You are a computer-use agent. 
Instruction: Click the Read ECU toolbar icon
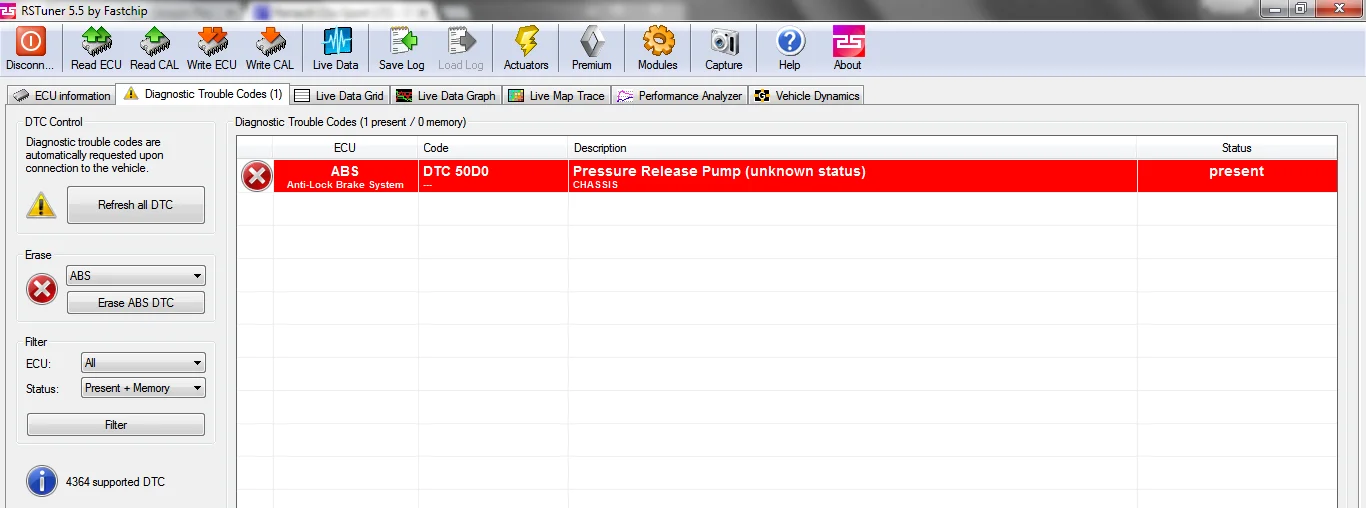[96, 41]
